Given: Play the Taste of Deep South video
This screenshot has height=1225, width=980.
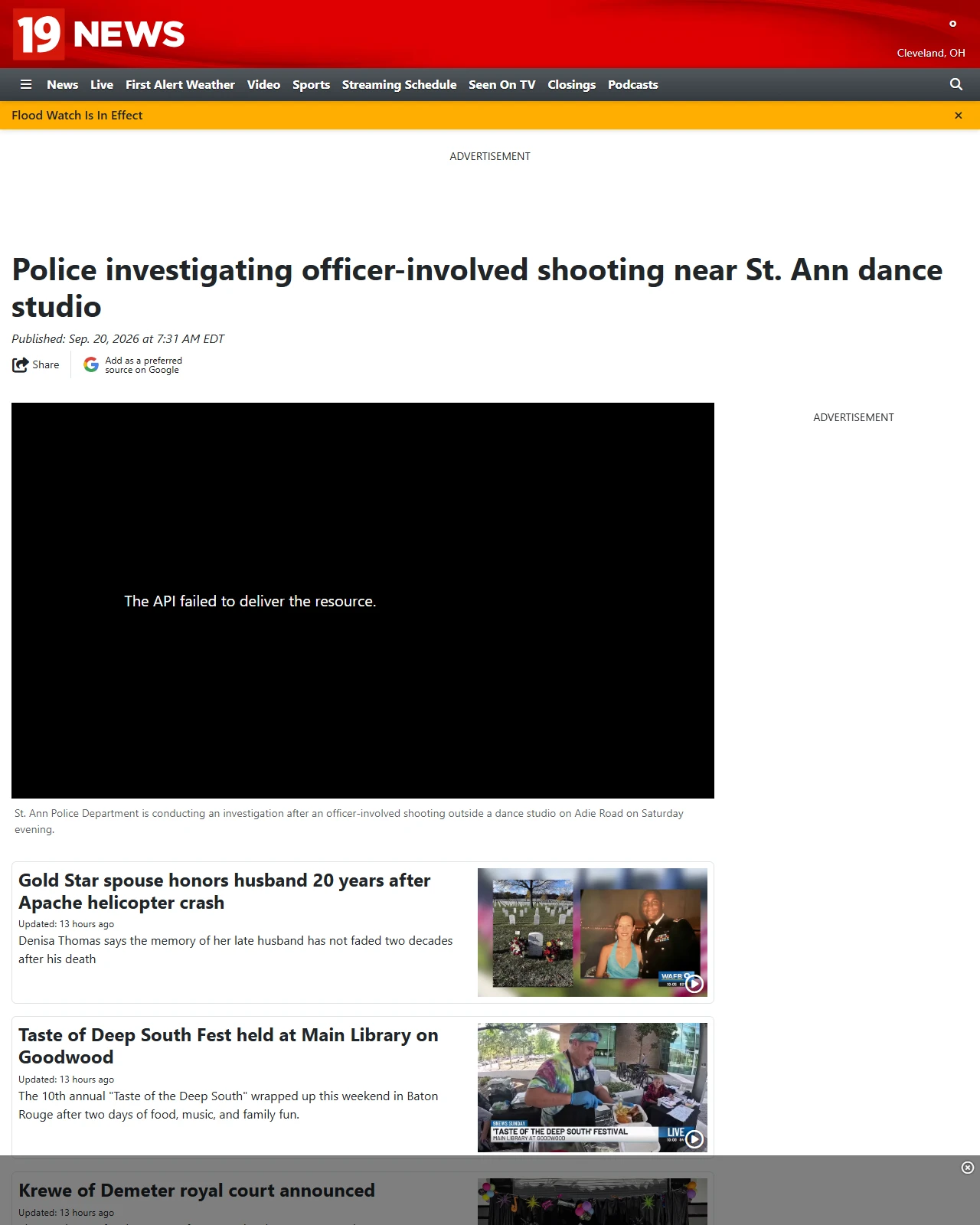Looking at the screenshot, I should coord(694,1139).
